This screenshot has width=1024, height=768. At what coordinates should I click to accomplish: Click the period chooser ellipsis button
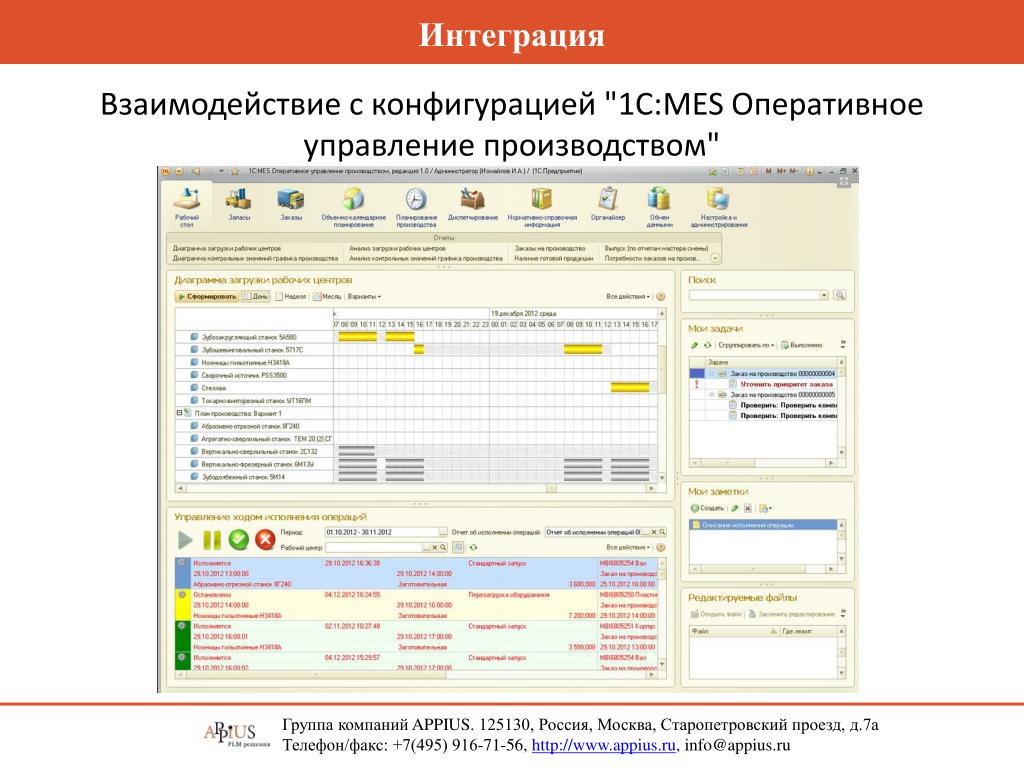coord(443,532)
